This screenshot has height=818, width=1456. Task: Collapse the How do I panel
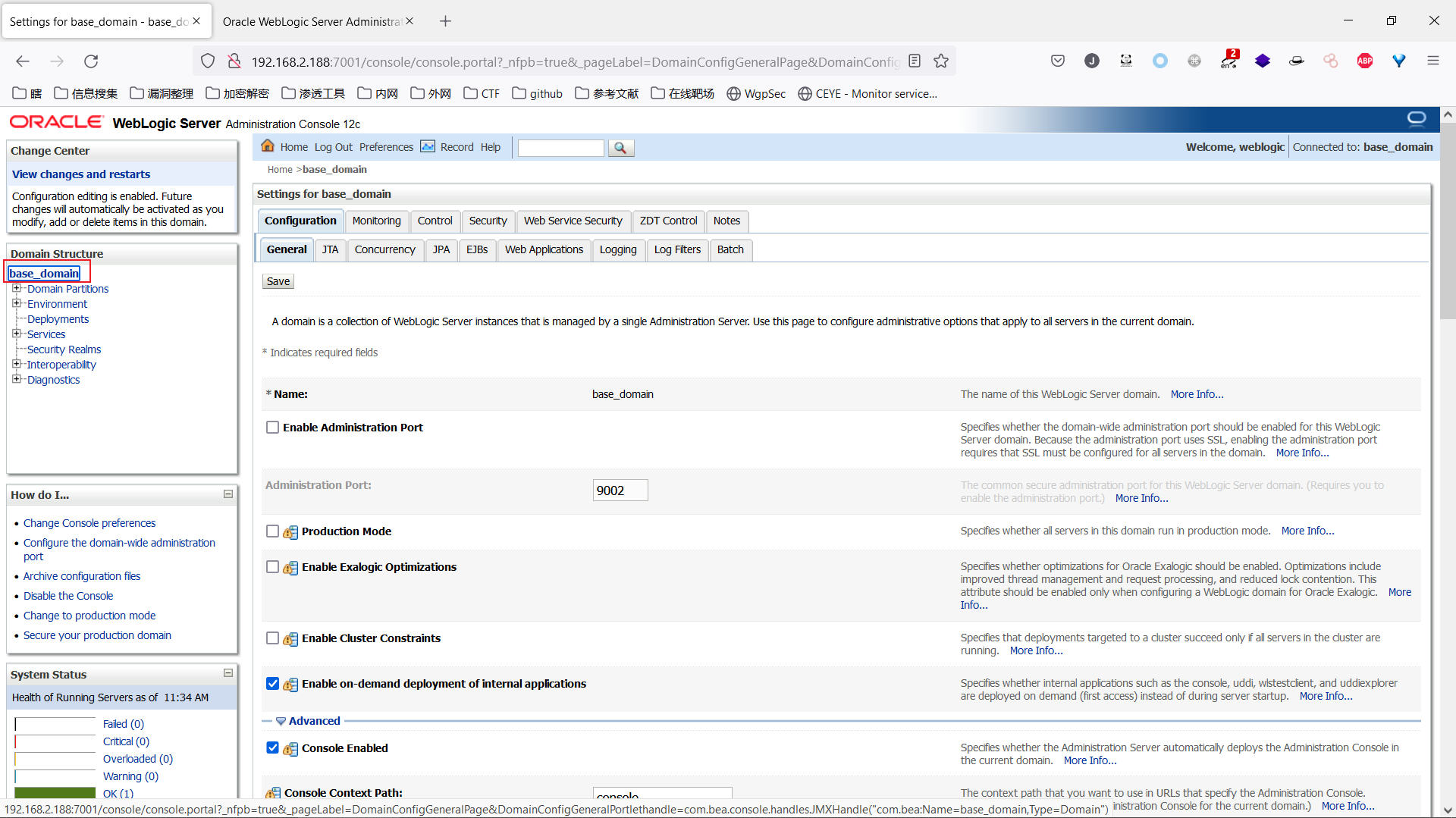227,494
